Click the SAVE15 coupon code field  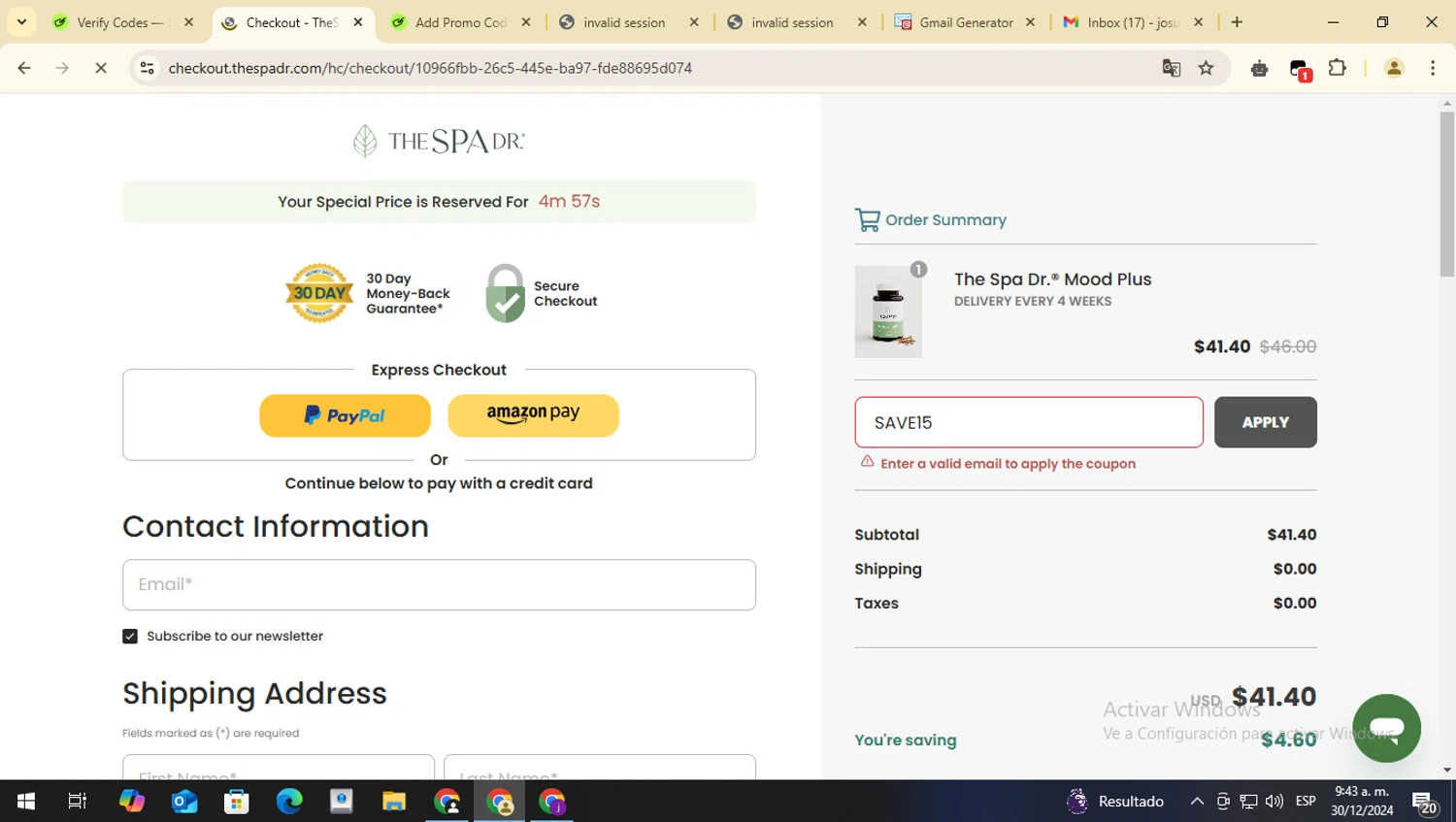1029,422
